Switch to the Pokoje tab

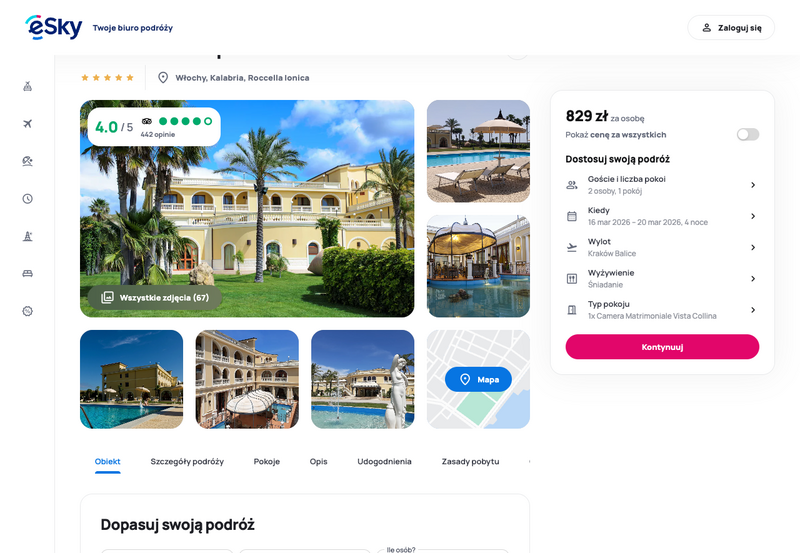tap(267, 461)
